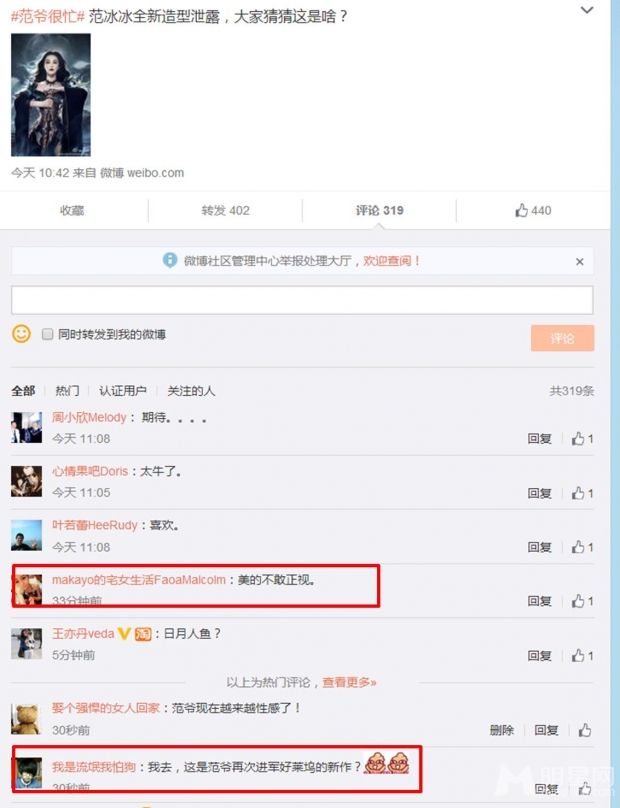Enable 同时转发到我的微博 checkbox
The height and width of the screenshot is (808, 620).
click(x=47, y=334)
